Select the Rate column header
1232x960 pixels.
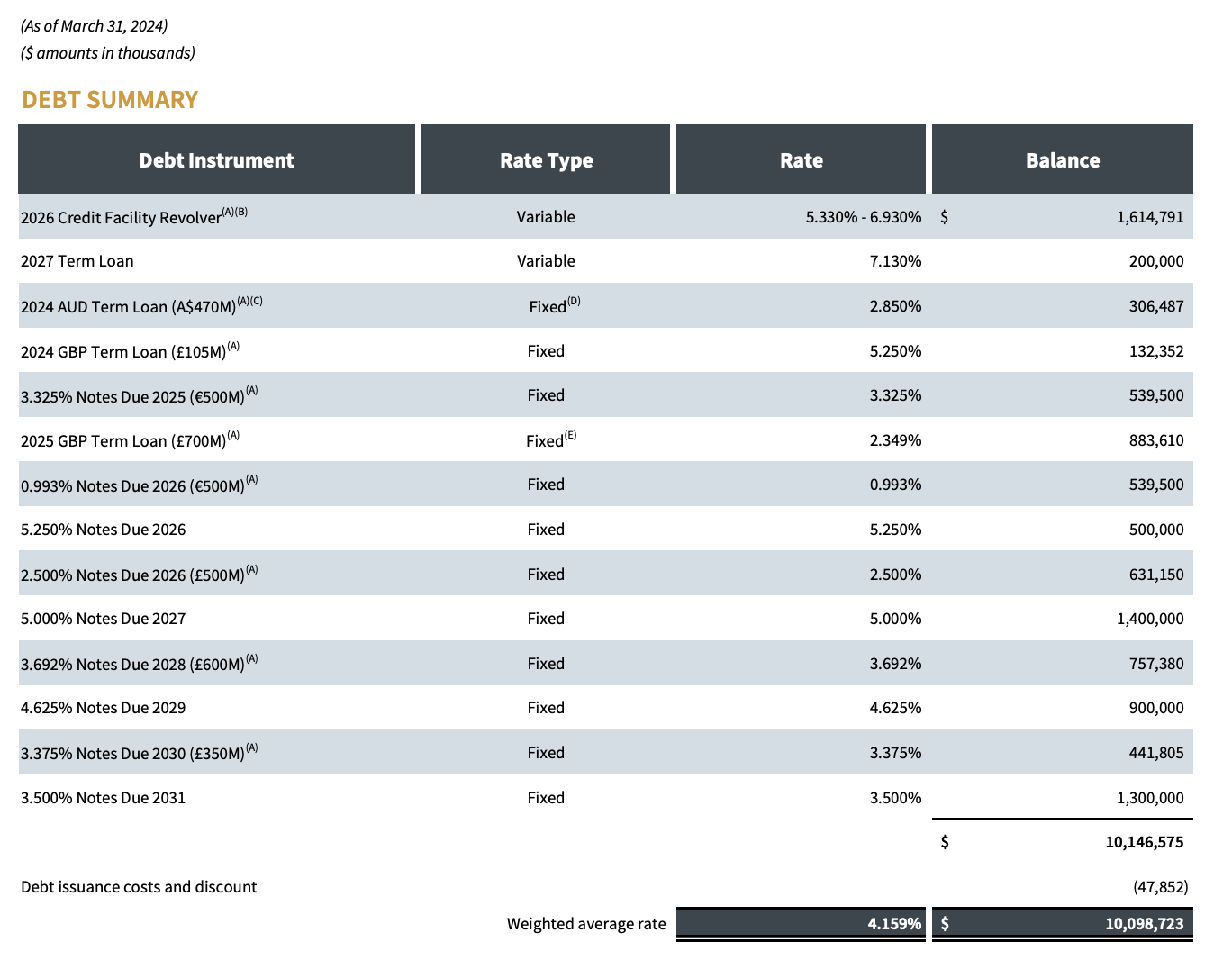(x=801, y=160)
